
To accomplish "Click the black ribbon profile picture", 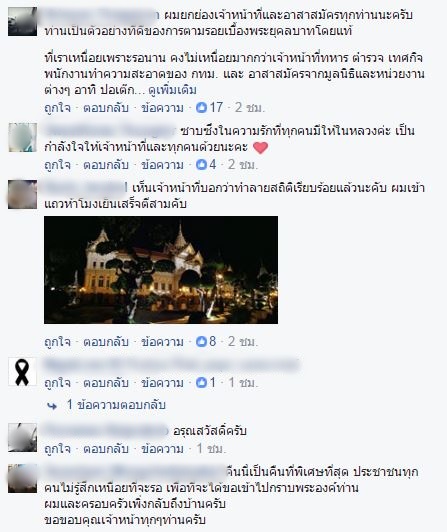I will pos(22,372).
